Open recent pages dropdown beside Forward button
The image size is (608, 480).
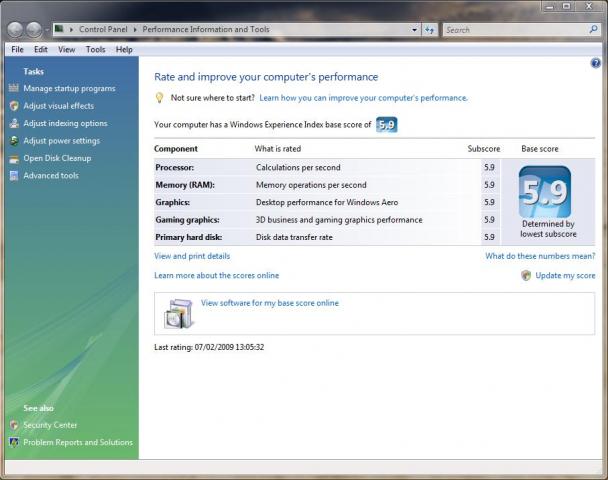click(x=47, y=30)
